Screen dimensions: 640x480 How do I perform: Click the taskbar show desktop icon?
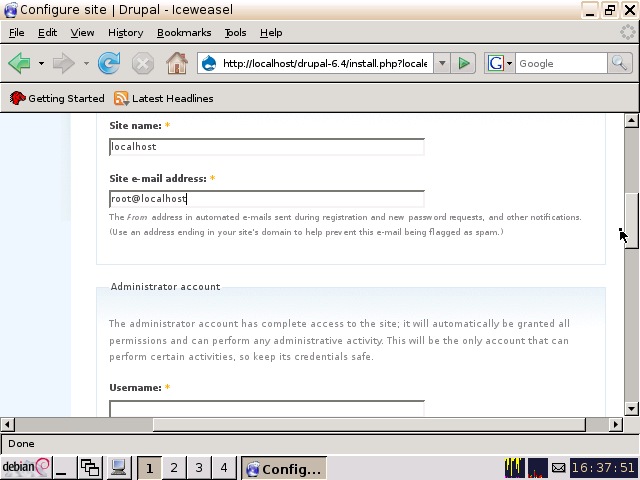64,468
